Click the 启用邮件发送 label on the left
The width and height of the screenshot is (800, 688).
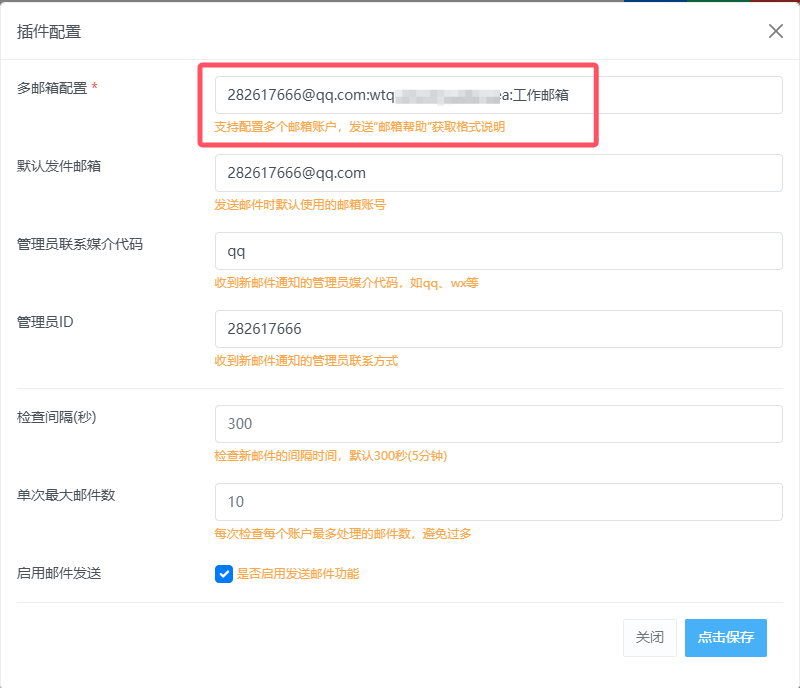pos(59,573)
